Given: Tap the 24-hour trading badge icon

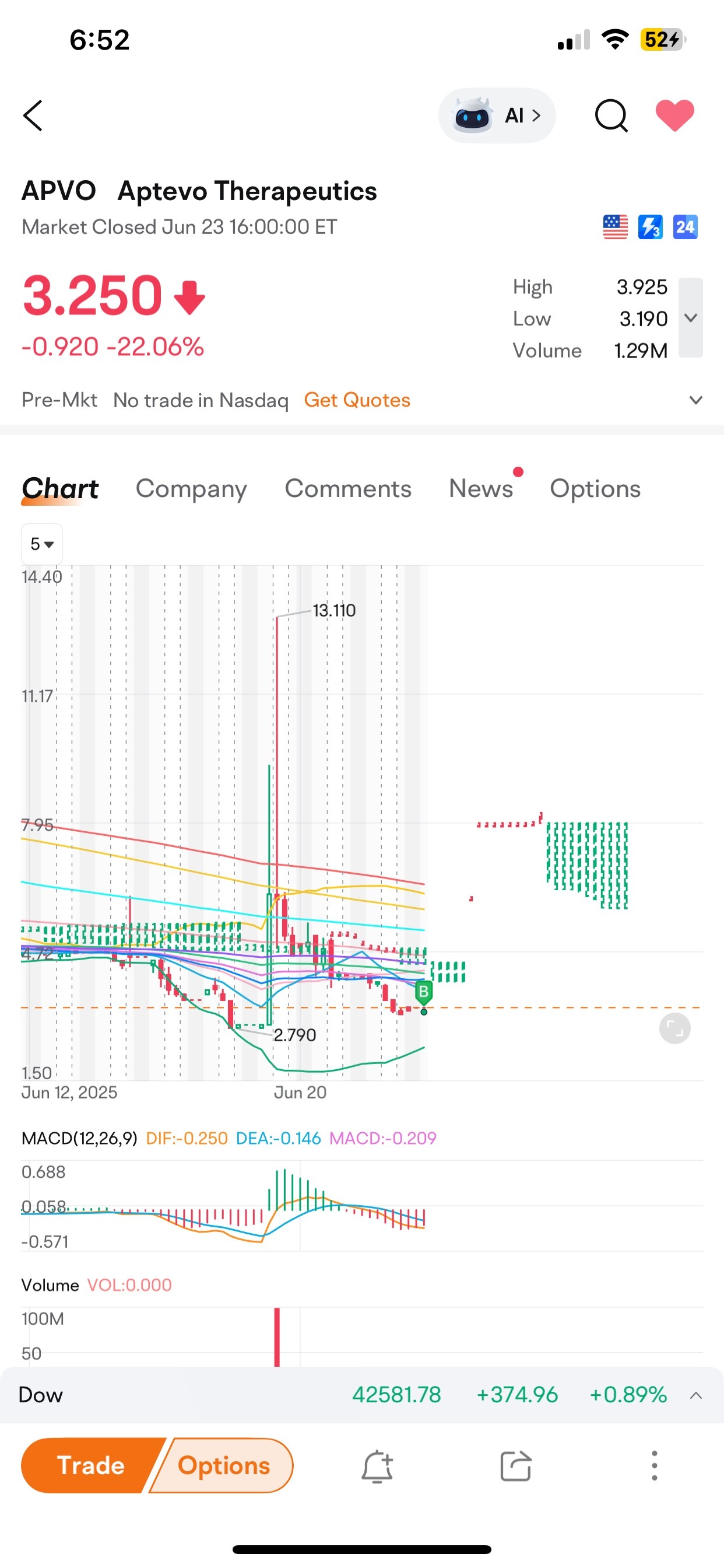Looking at the screenshot, I should point(685,227).
